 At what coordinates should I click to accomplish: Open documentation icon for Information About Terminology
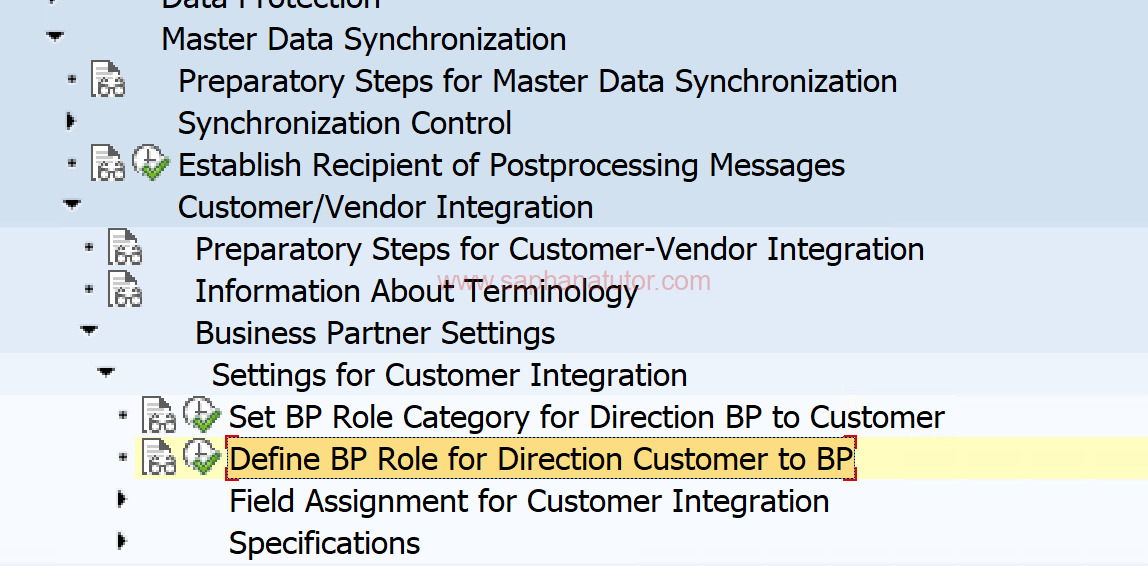124,288
